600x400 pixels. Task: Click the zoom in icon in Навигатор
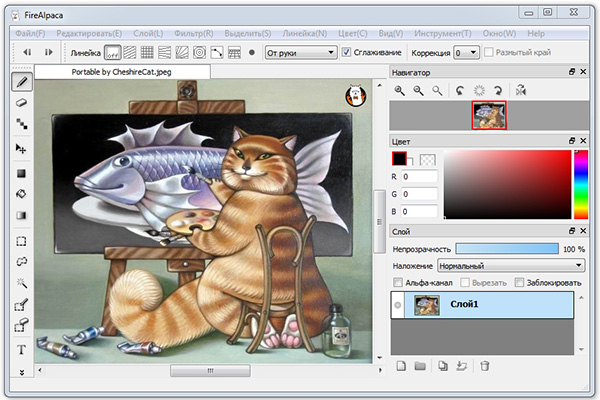pyautogui.click(x=399, y=91)
